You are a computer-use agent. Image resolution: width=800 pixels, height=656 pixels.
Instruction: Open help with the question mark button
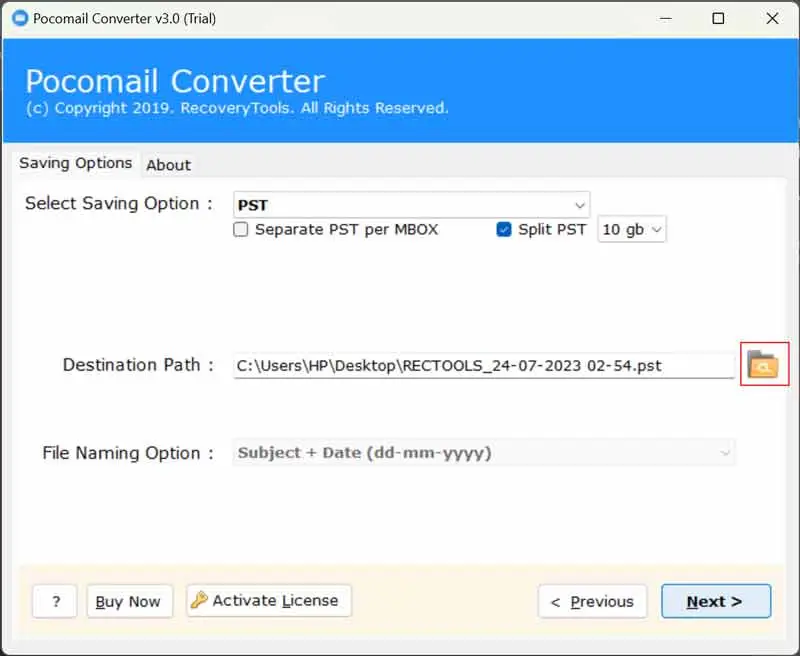pyautogui.click(x=55, y=601)
